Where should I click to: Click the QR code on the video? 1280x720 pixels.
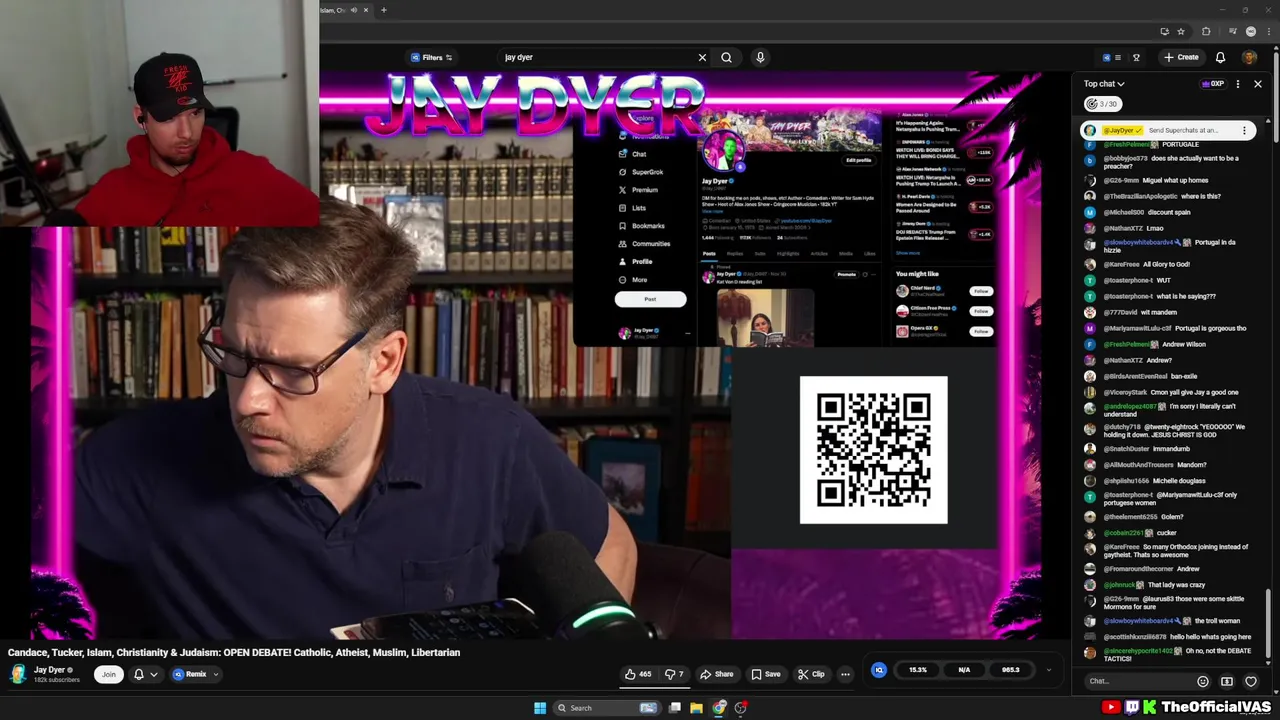873,450
